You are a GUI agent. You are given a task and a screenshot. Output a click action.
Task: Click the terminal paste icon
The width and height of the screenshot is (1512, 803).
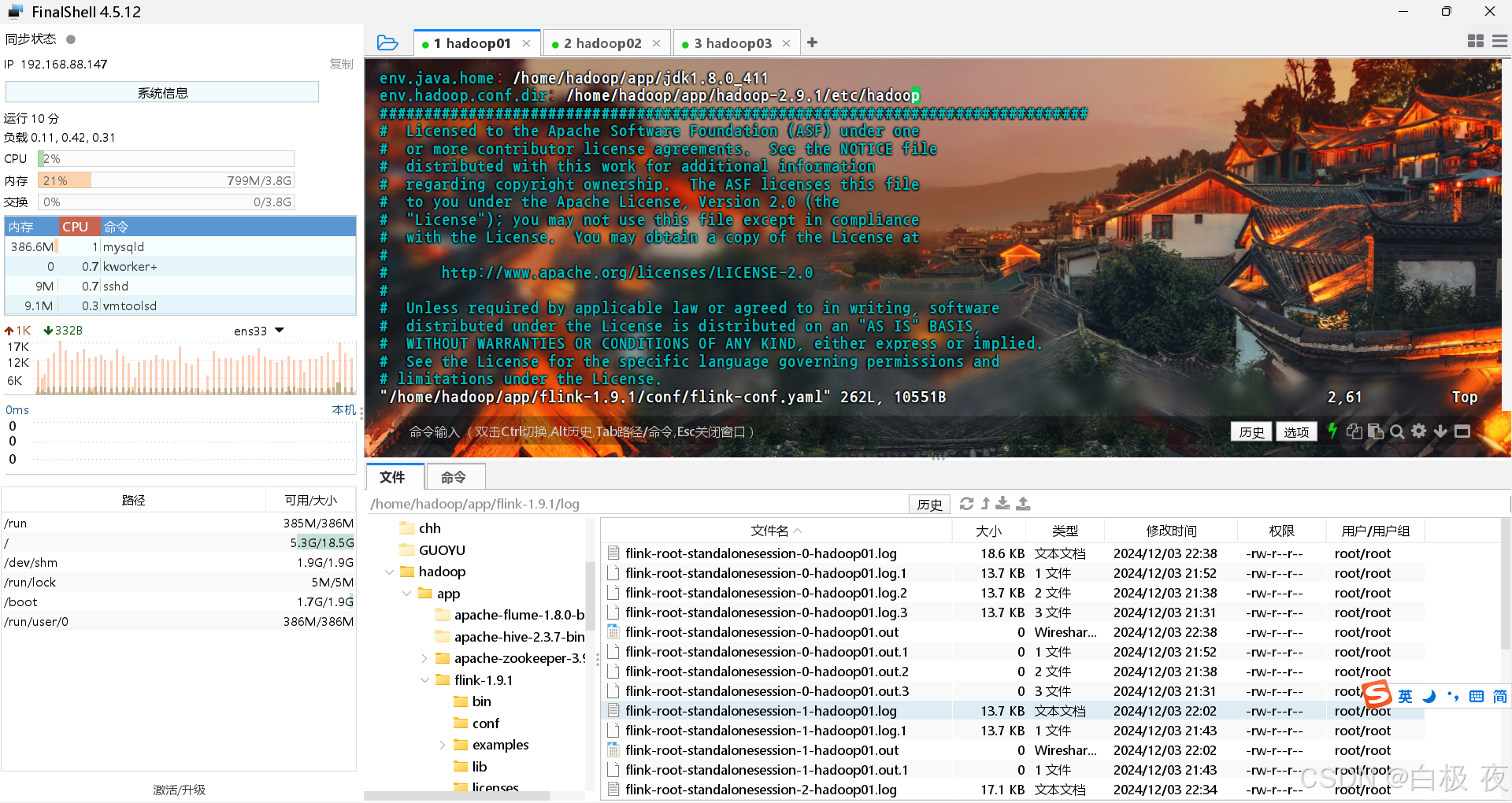[x=1375, y=431]
